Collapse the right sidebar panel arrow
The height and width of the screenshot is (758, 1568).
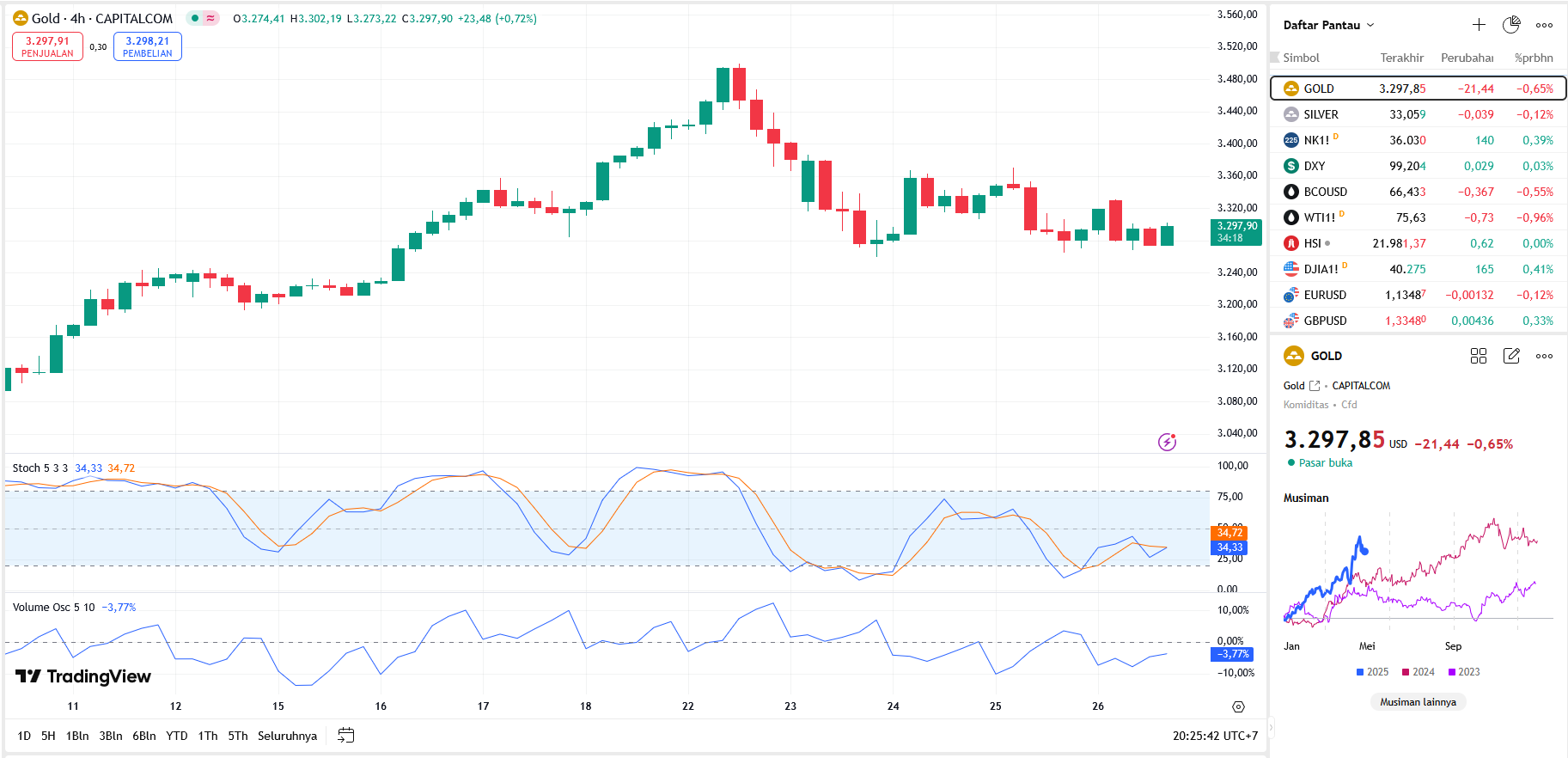(1272, 728)
